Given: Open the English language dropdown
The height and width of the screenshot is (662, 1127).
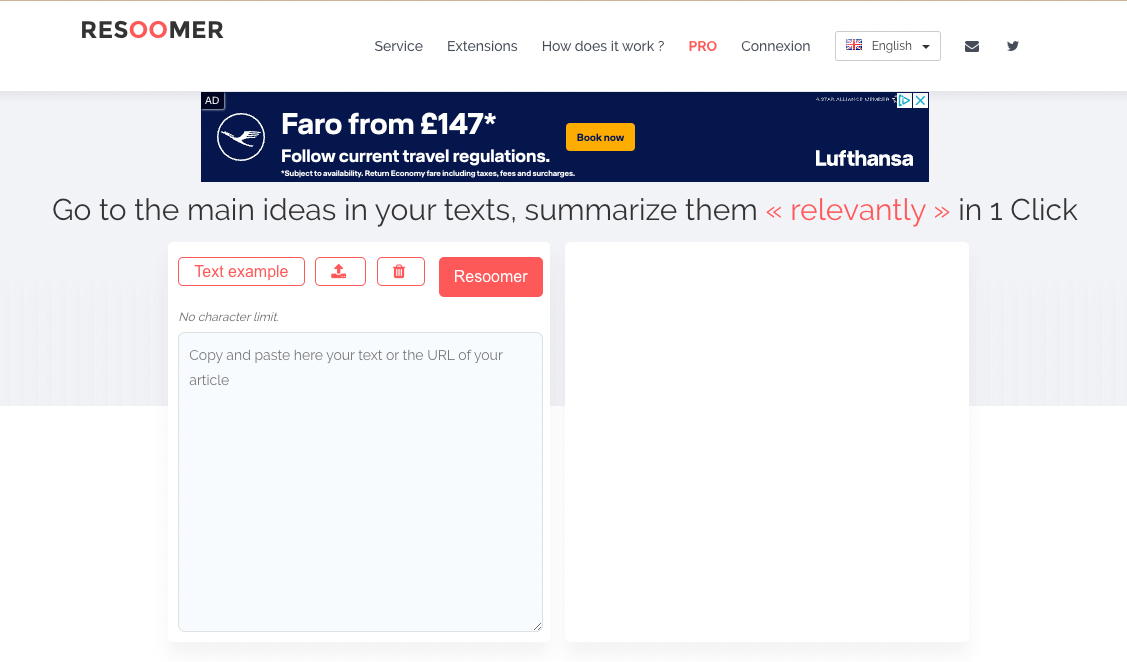Looking at the screenshot, I should click(x=888, y=45).
